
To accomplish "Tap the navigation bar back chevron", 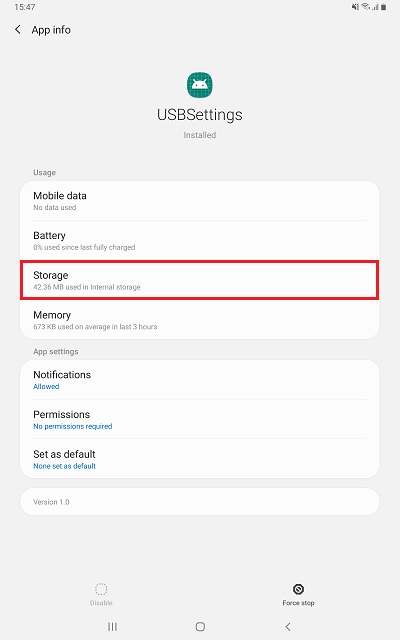I will pos(288,627).
